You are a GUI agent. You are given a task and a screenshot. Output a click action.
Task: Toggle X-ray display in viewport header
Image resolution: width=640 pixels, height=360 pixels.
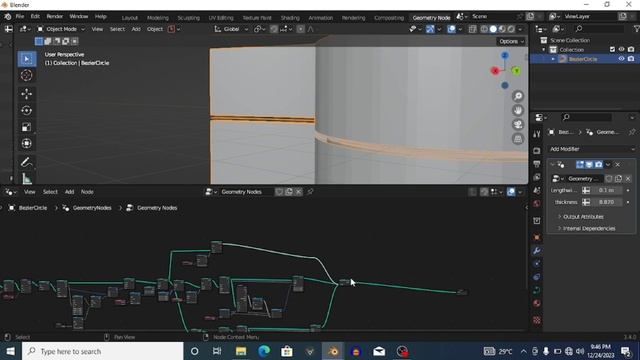(x=472, y=29)
